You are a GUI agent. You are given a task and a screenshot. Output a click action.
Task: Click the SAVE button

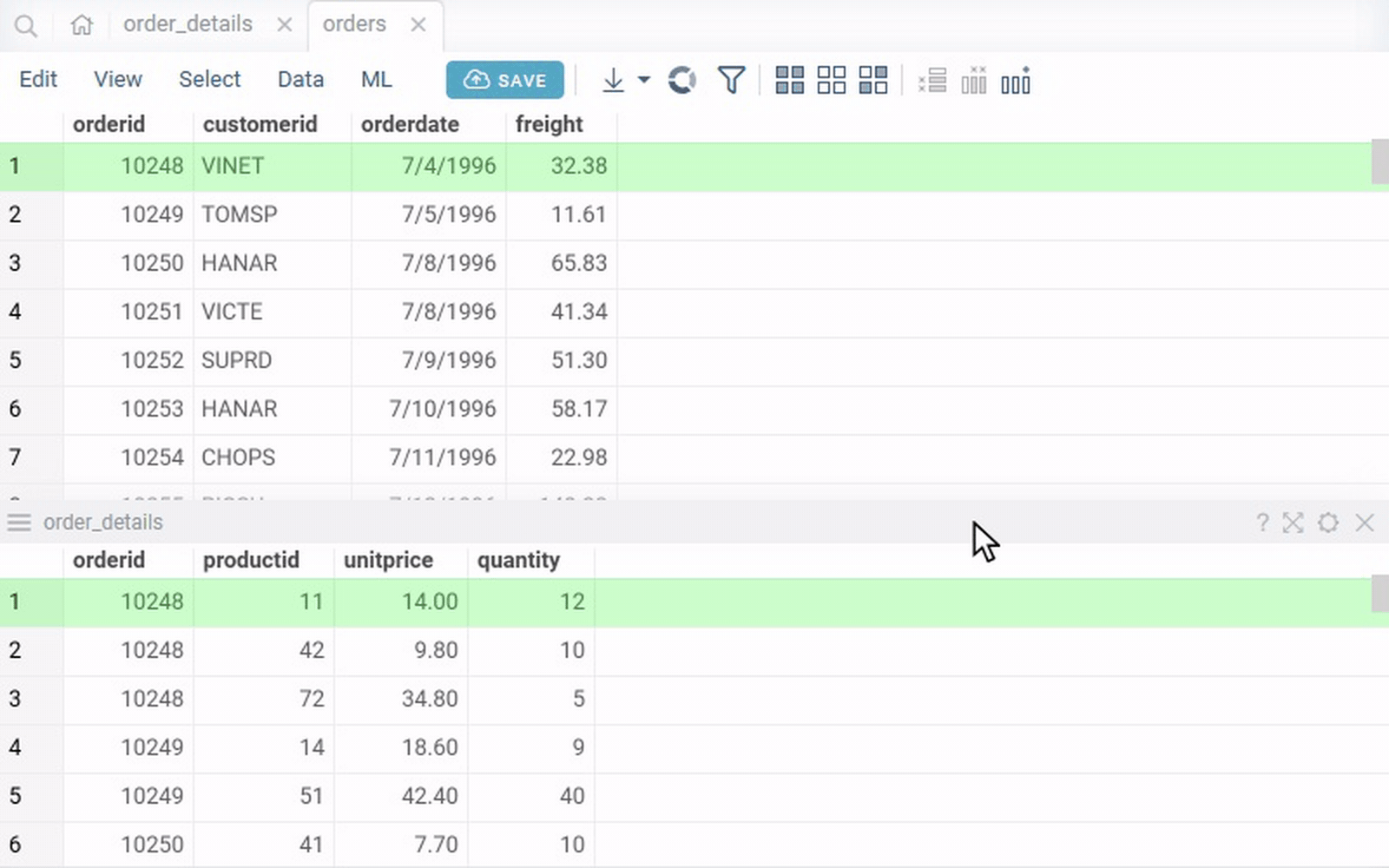(x=505, y=80)
